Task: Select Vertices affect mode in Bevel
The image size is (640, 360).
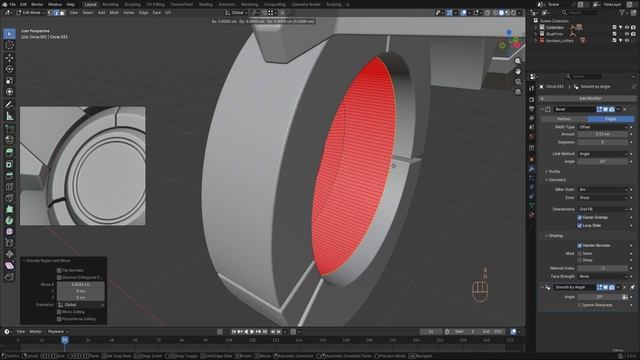Action: 564,119
